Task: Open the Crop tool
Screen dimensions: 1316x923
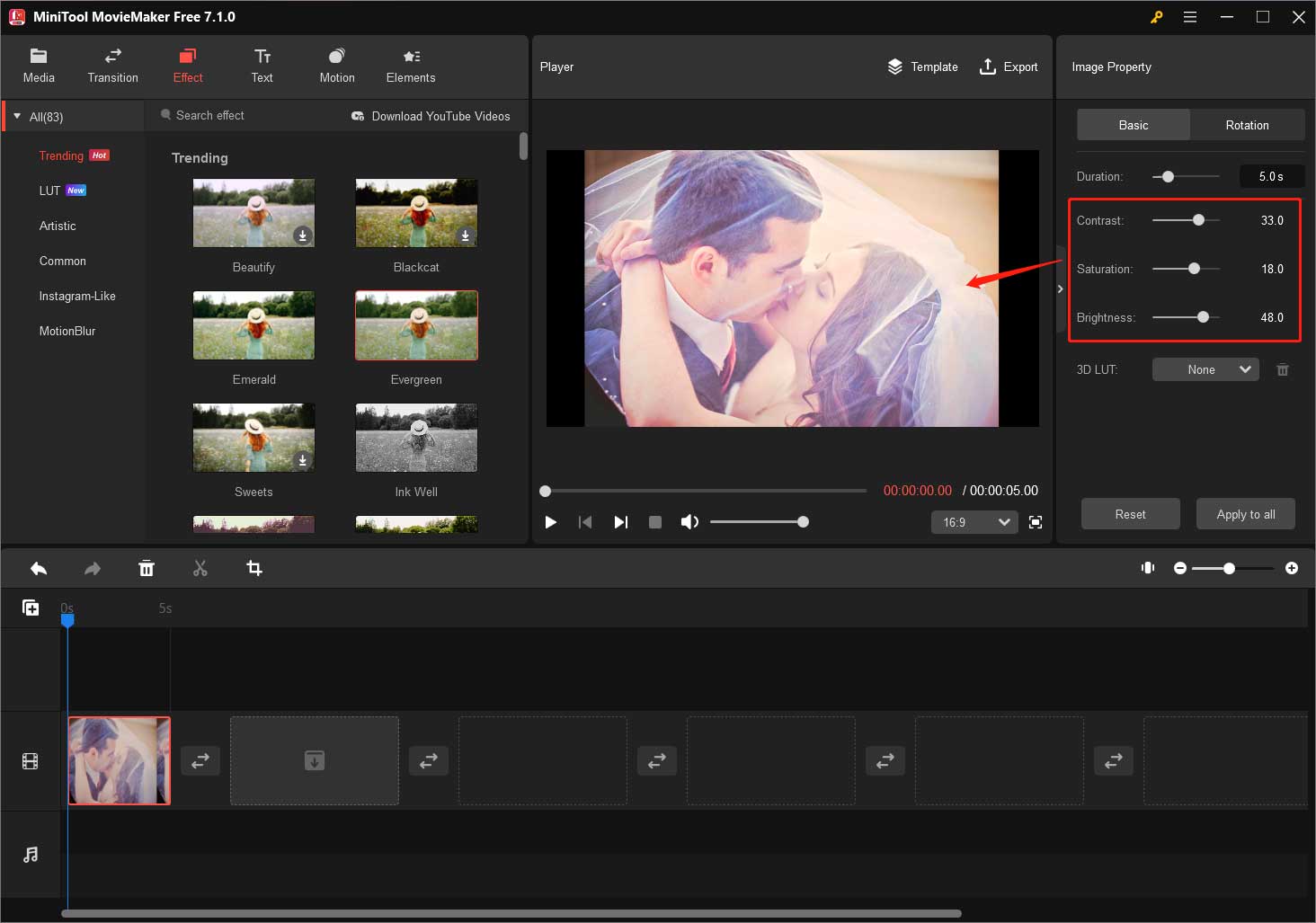Action: coord(254,568)
